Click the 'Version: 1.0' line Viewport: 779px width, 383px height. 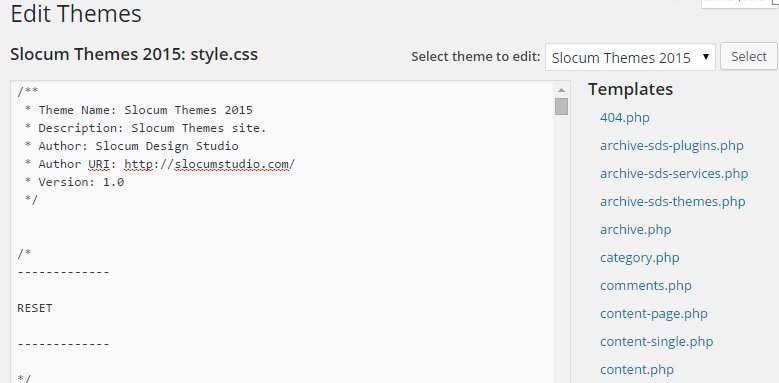point(81,182)
